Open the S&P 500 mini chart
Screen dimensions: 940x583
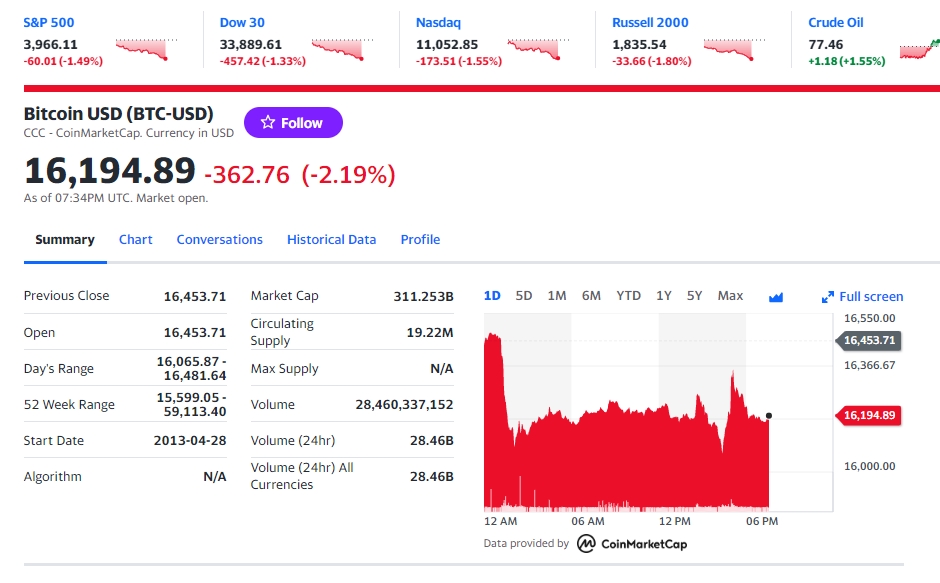click(x=147, y=49)
